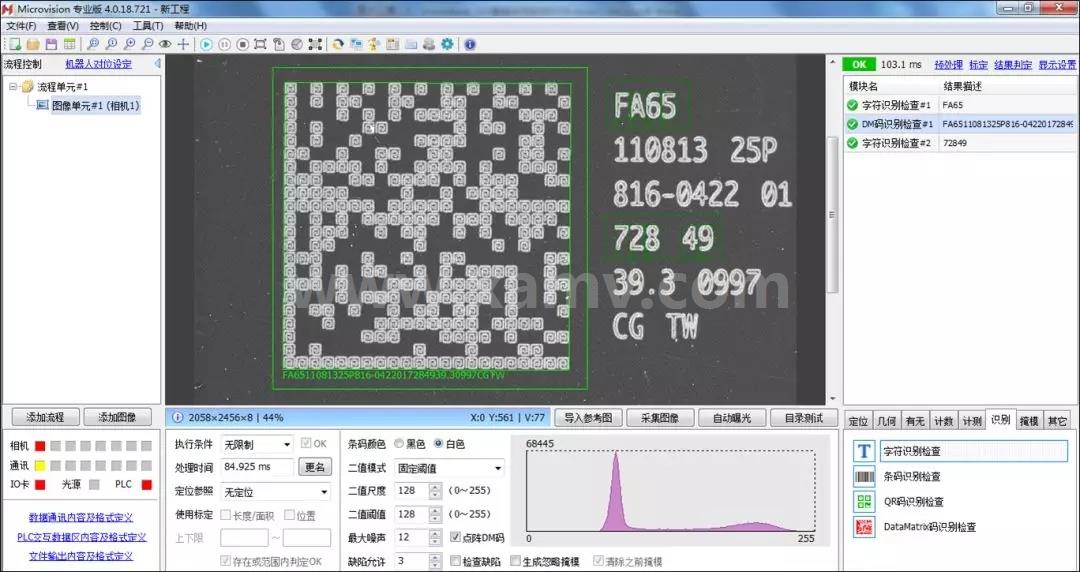
Task: Switch to the 定位 tab
Action: 858,421
